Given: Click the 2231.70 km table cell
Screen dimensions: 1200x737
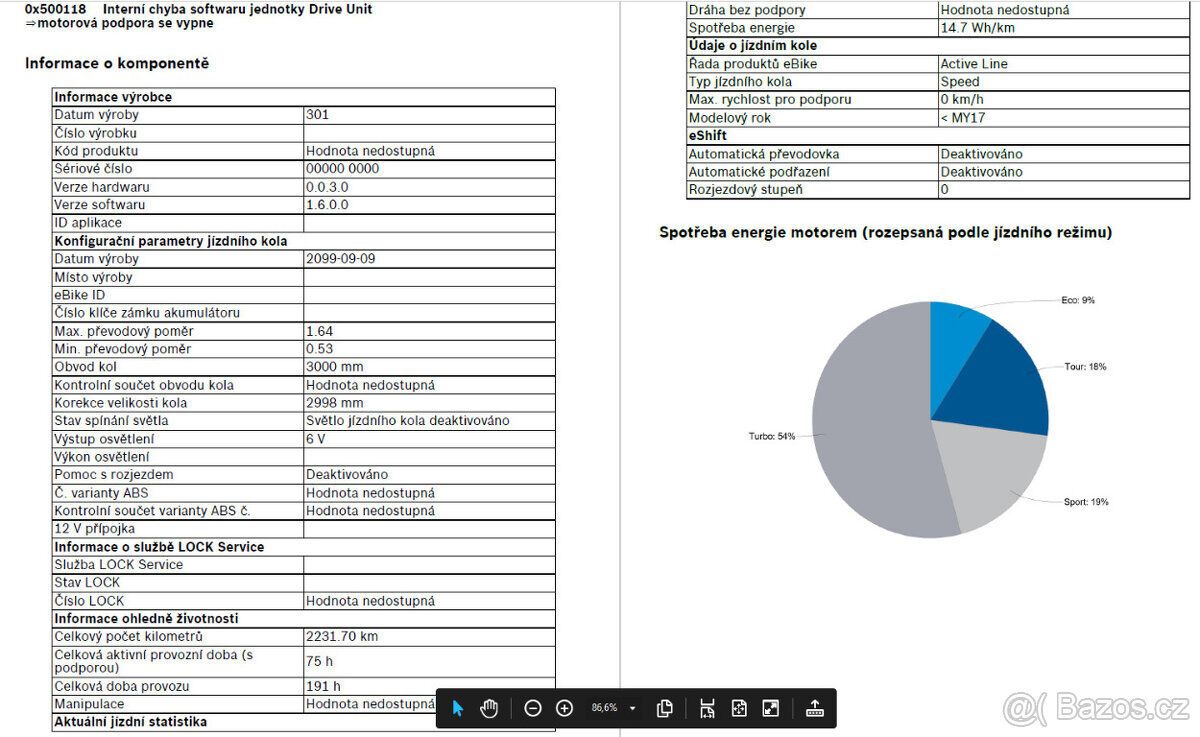Looking at the screenshot, I should 429,637.
